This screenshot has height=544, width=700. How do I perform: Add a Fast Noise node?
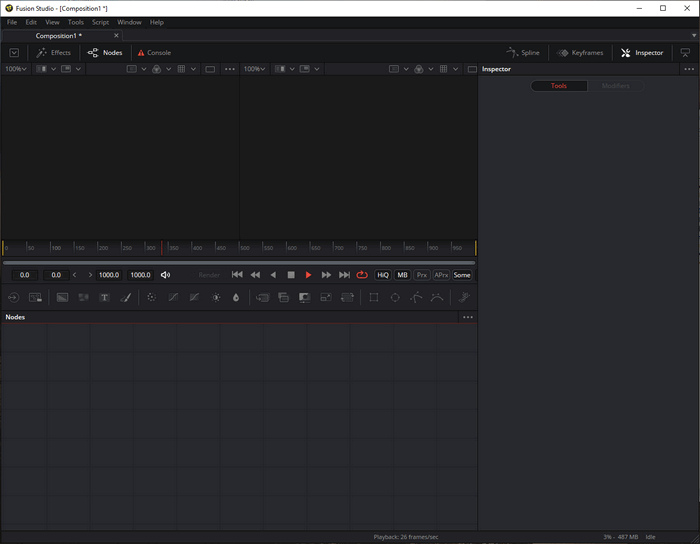(x=83, y=297)
